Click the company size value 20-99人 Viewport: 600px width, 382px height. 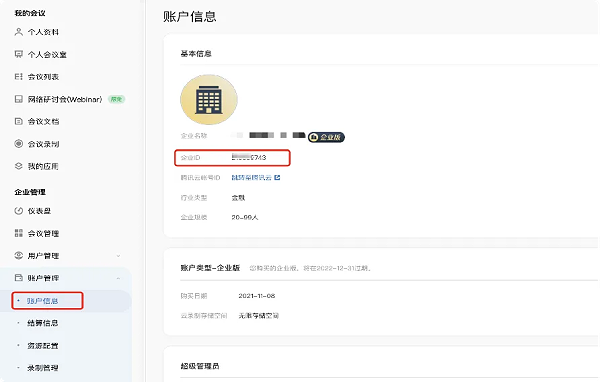coord(245,217)
